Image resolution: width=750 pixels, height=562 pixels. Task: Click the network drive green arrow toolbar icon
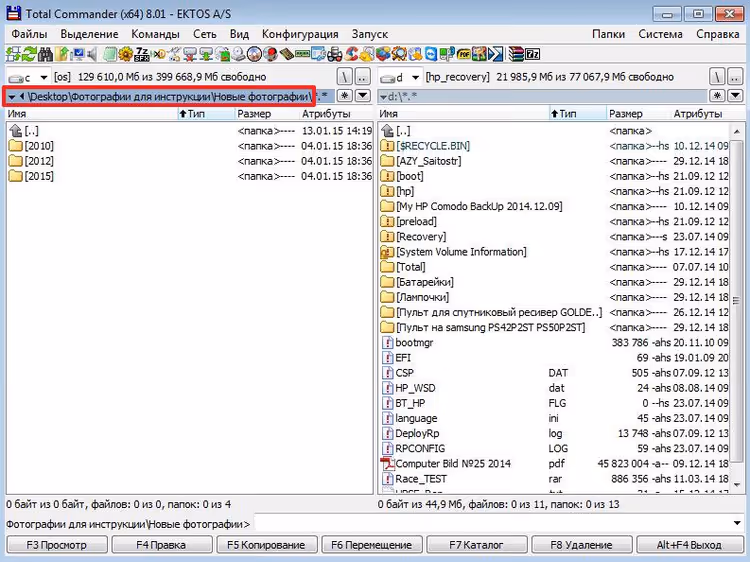(x=205, y=54)
